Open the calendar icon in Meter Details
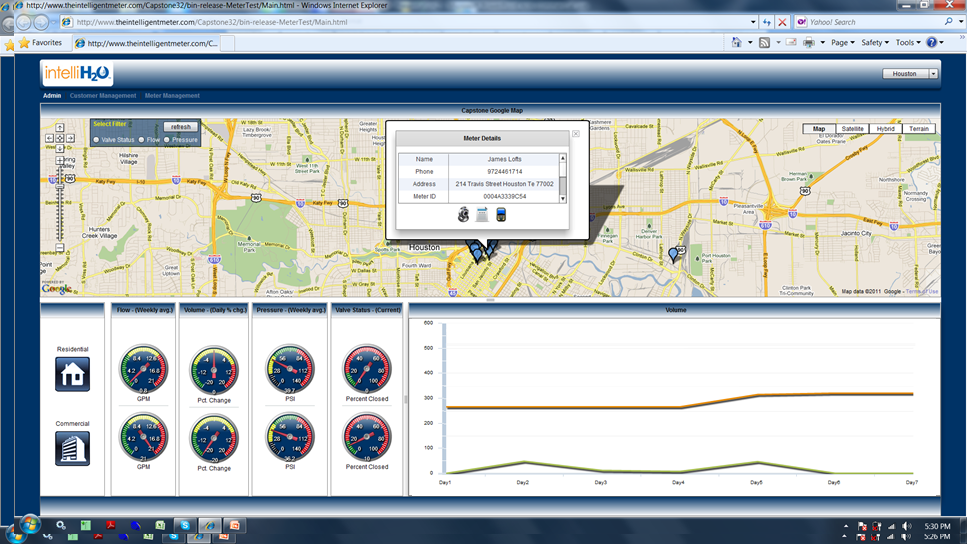 (x=482, y=215)
